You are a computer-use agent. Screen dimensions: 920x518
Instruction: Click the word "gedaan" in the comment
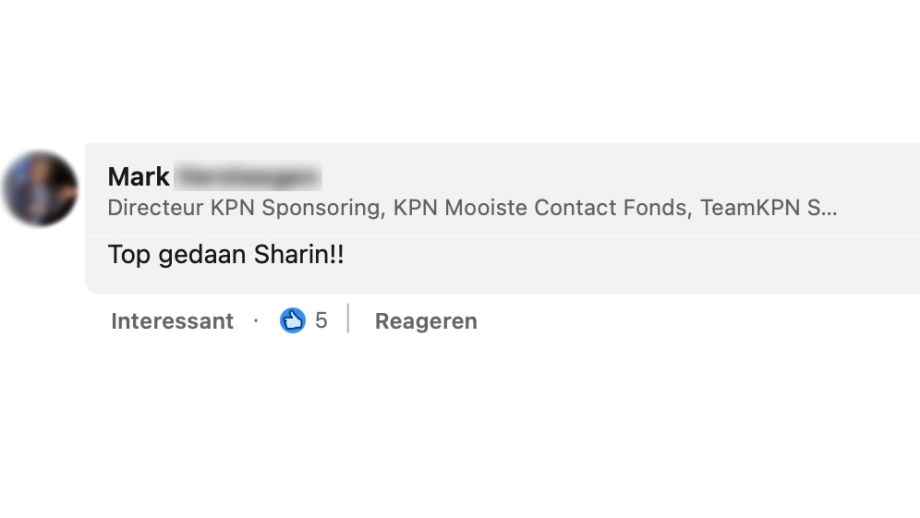pyautogui.click(x=200, y=255)
